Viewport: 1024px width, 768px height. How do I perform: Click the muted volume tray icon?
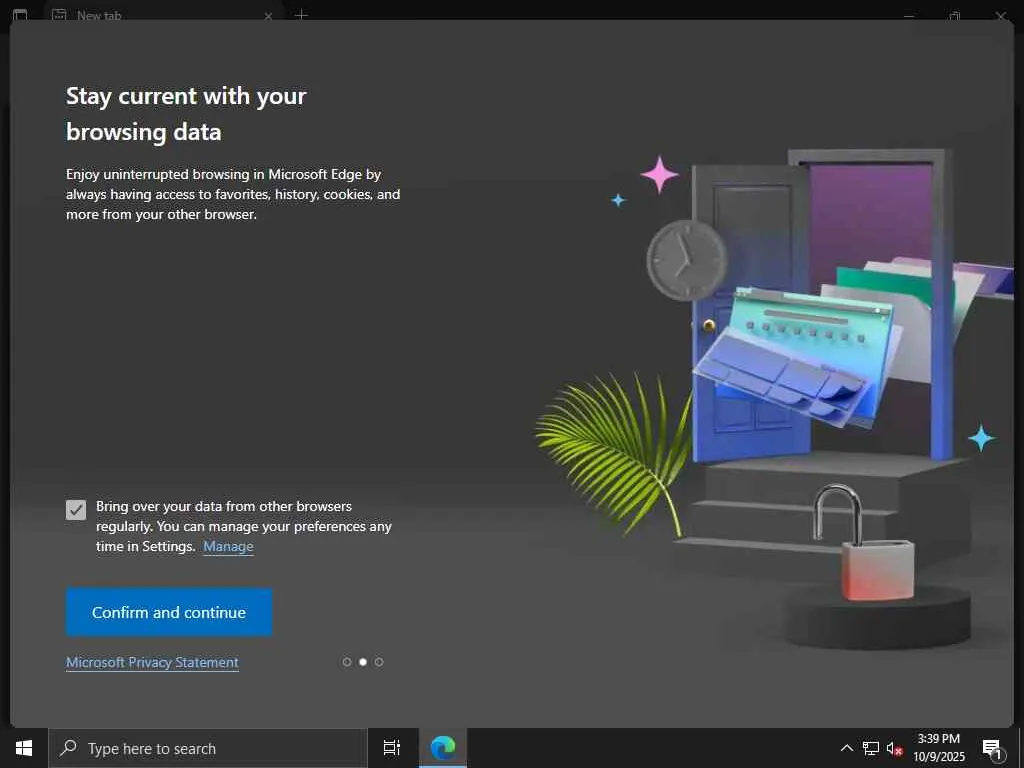coord(894,748)
